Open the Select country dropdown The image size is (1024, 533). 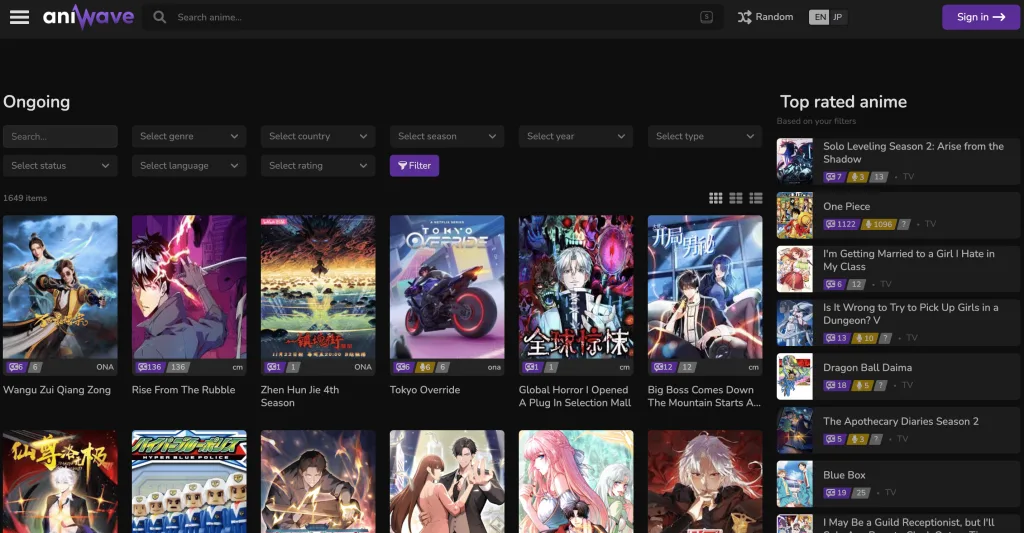coord(318,137)
